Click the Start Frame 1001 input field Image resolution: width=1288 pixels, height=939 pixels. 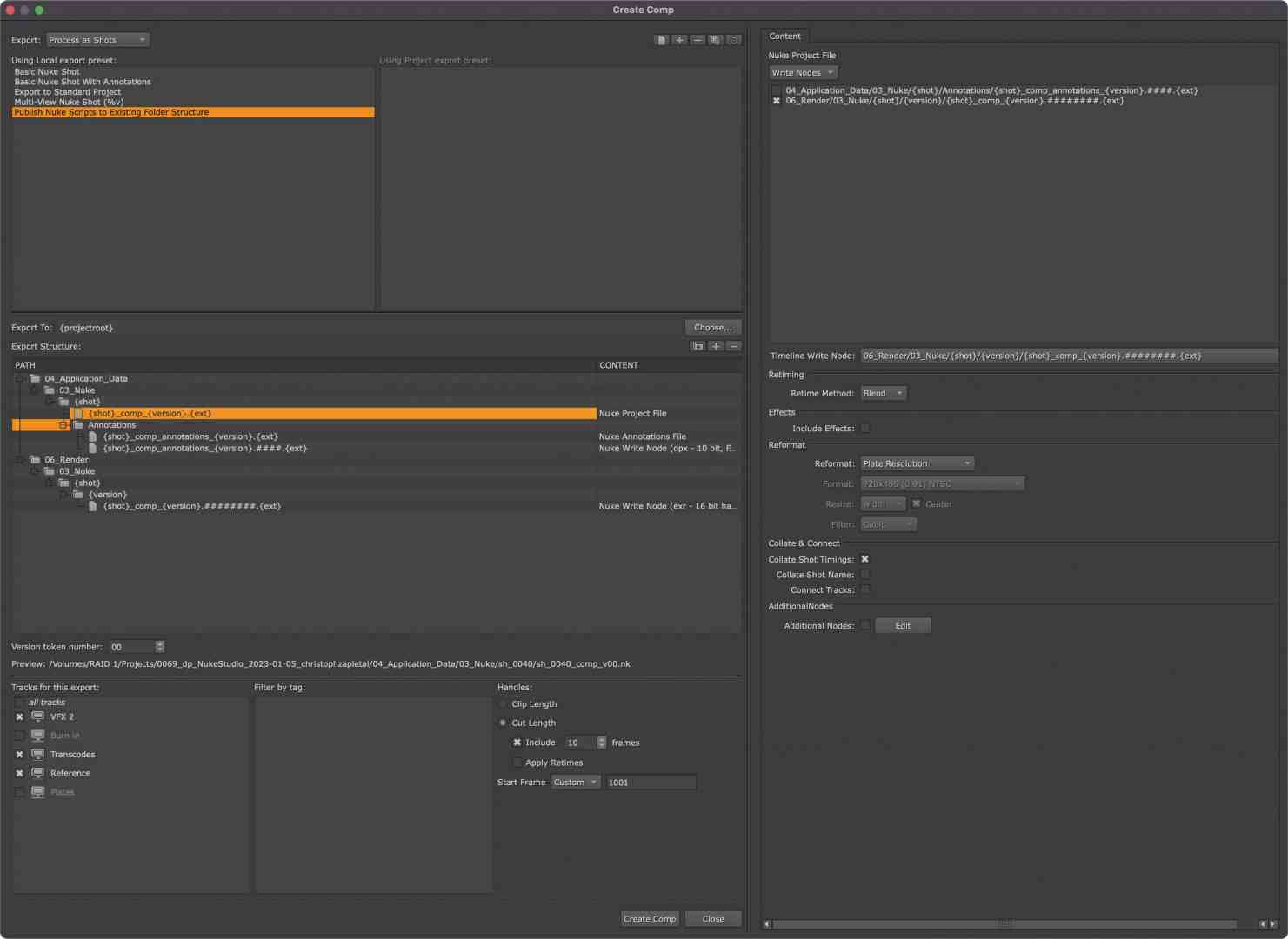(651, 782)
